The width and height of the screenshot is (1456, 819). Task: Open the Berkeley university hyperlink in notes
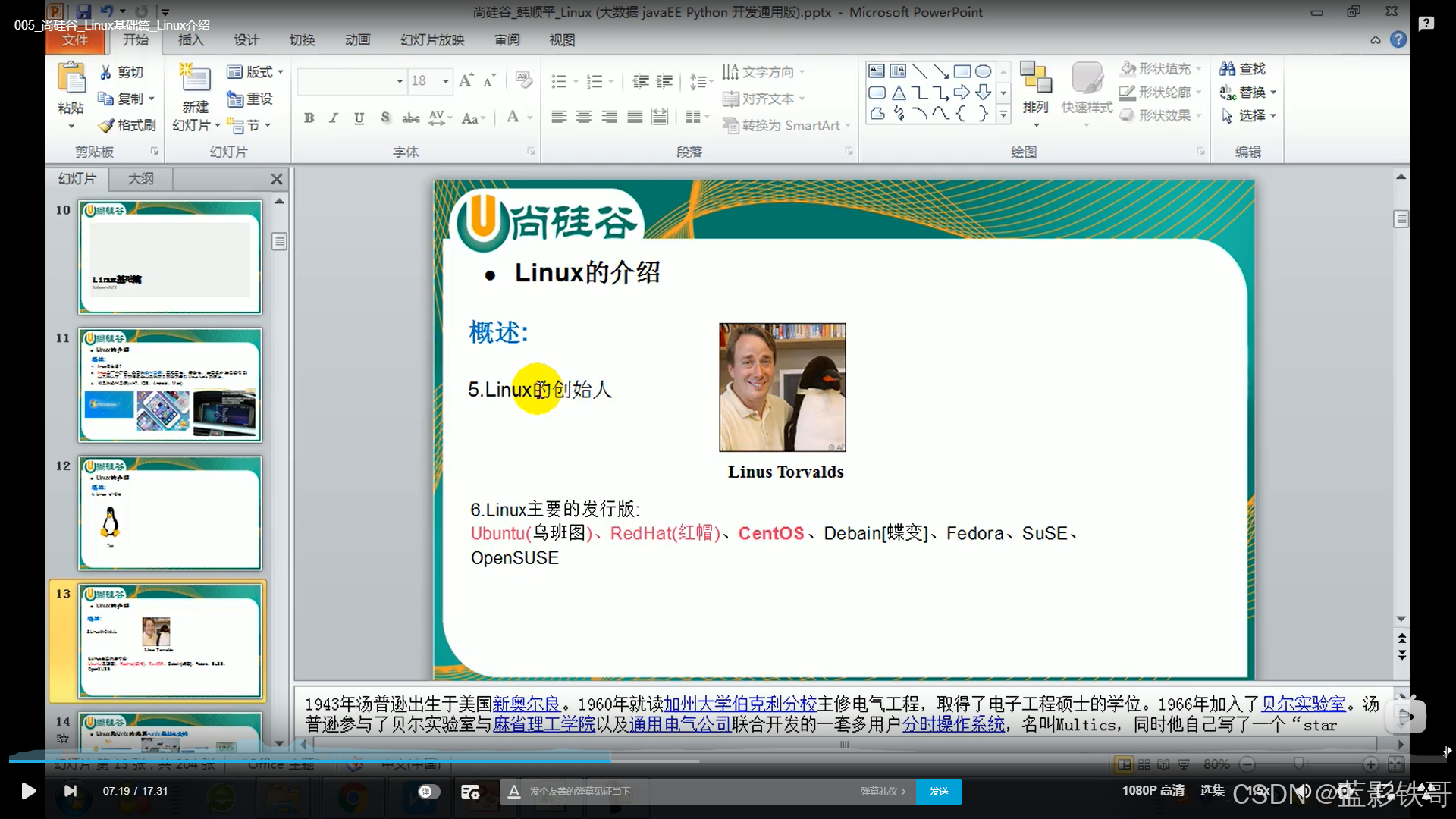click(739, 704)
